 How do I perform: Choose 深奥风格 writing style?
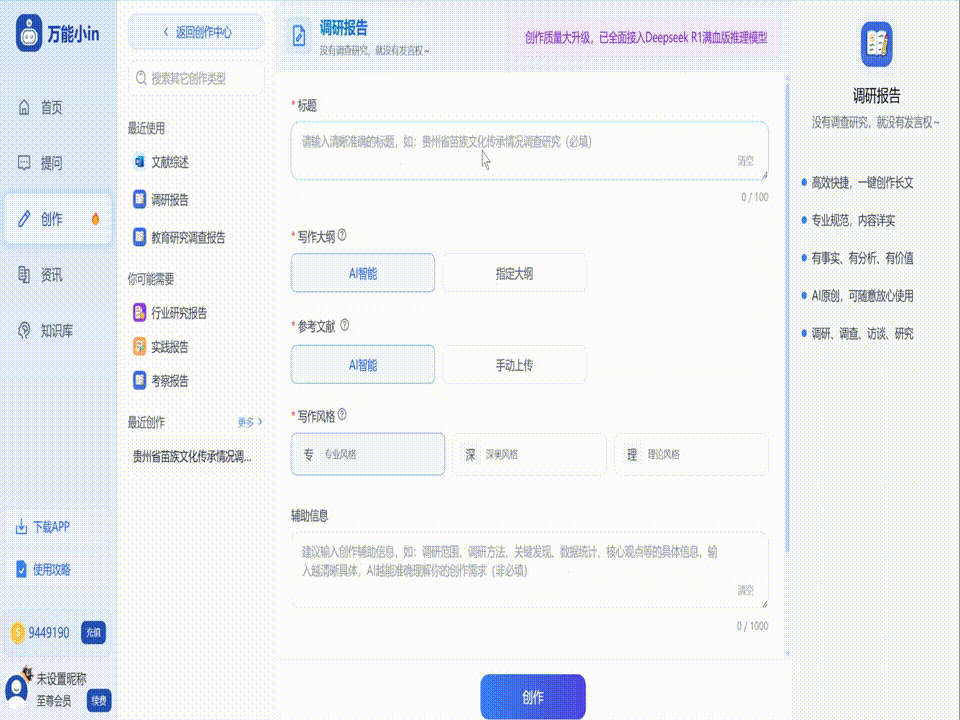click(530, 454)
